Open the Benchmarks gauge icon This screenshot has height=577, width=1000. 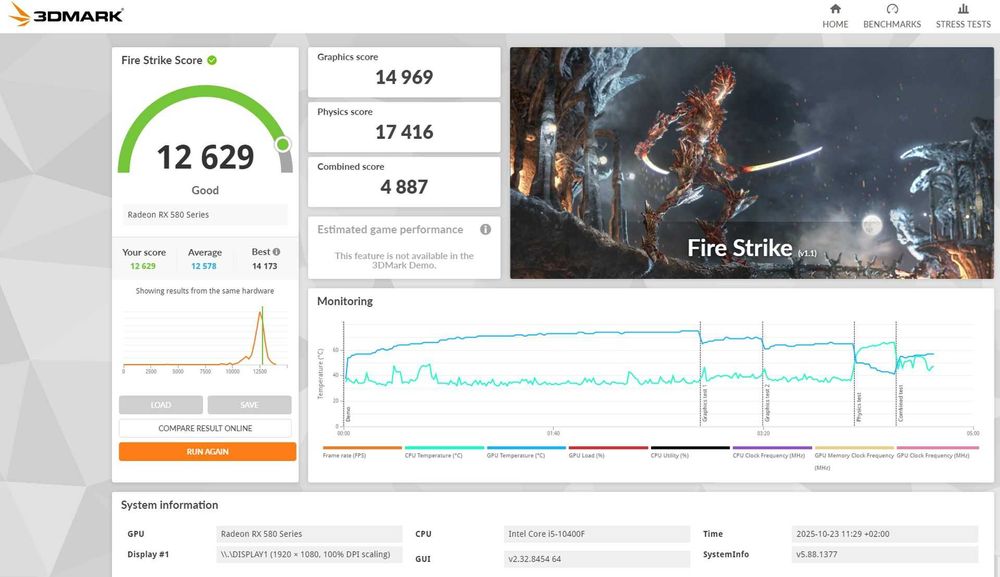tap(892, 9)
